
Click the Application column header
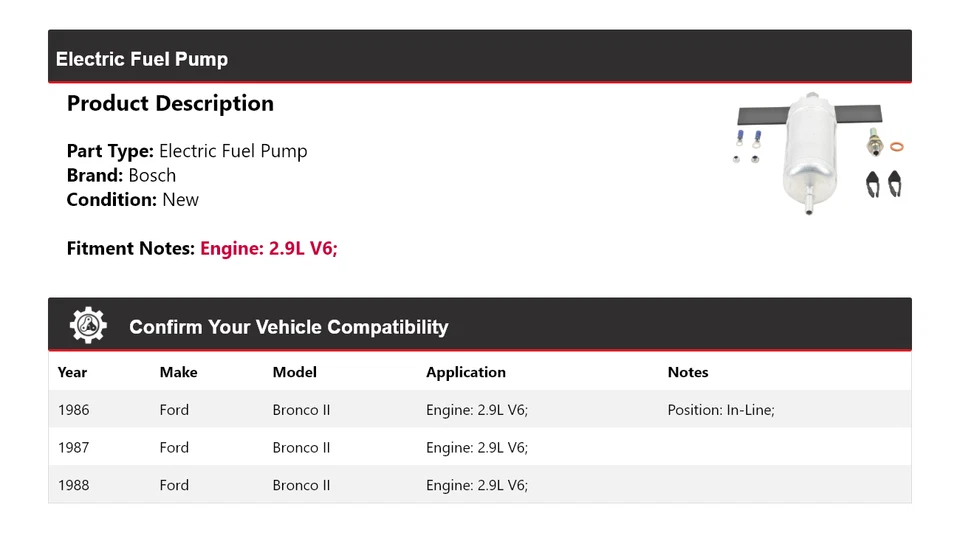point(466,372)
